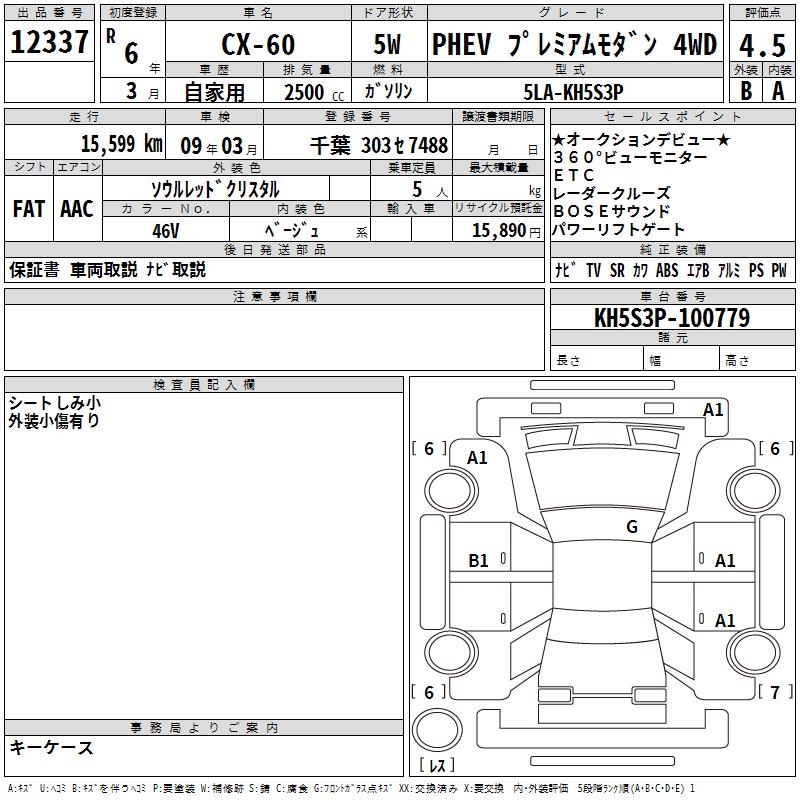Click door shape value 5W

(388, 44)
